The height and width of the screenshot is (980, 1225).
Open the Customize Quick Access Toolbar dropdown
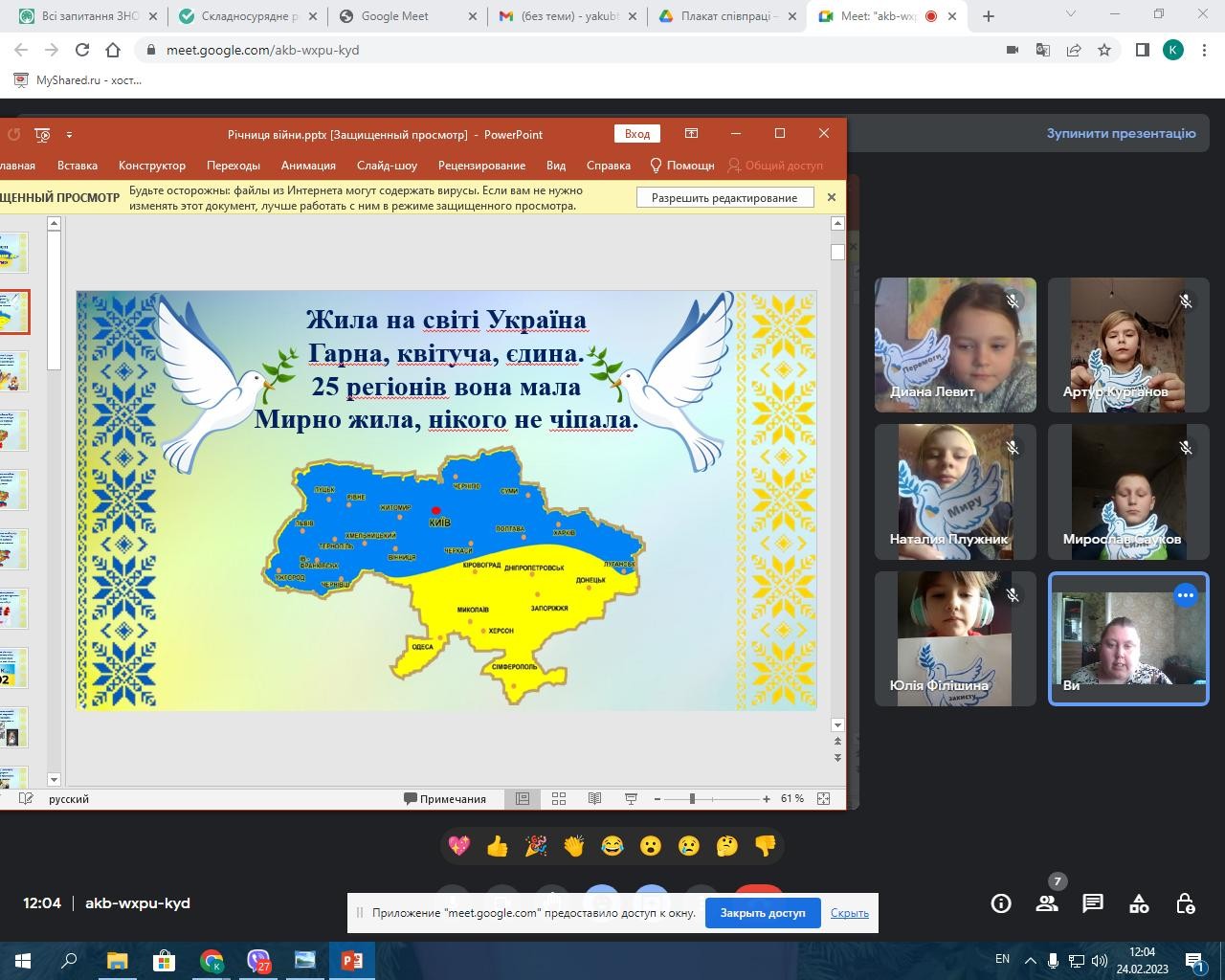coord(69,135)
